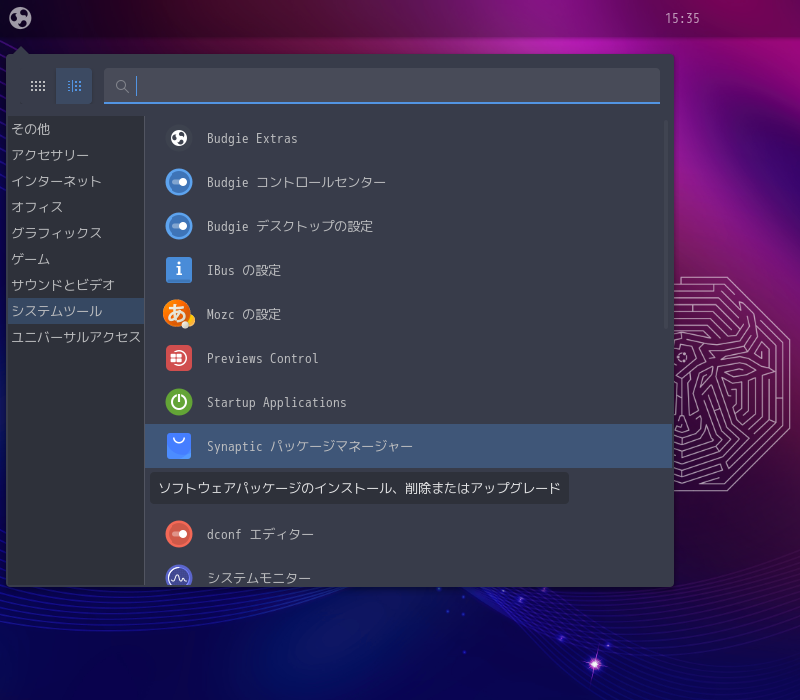
Task: Select the システムツール category
Action: [x=76, y=311]
